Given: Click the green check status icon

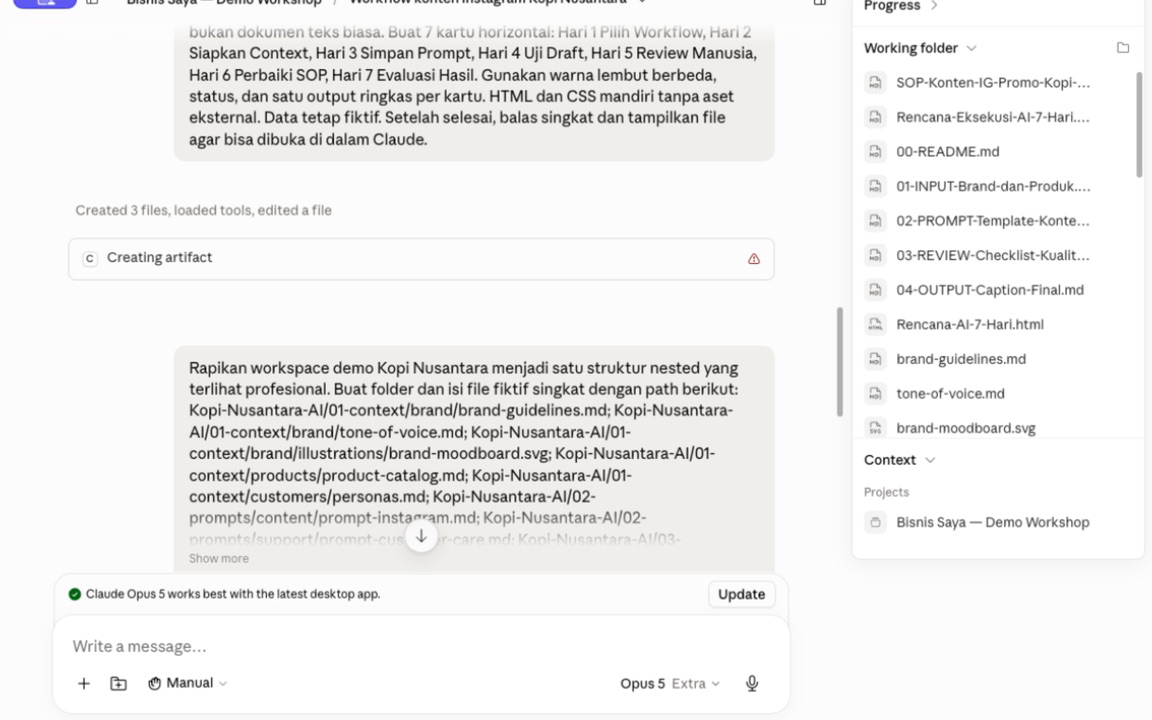Looking at the screenshot, I should tap(74, 594).
